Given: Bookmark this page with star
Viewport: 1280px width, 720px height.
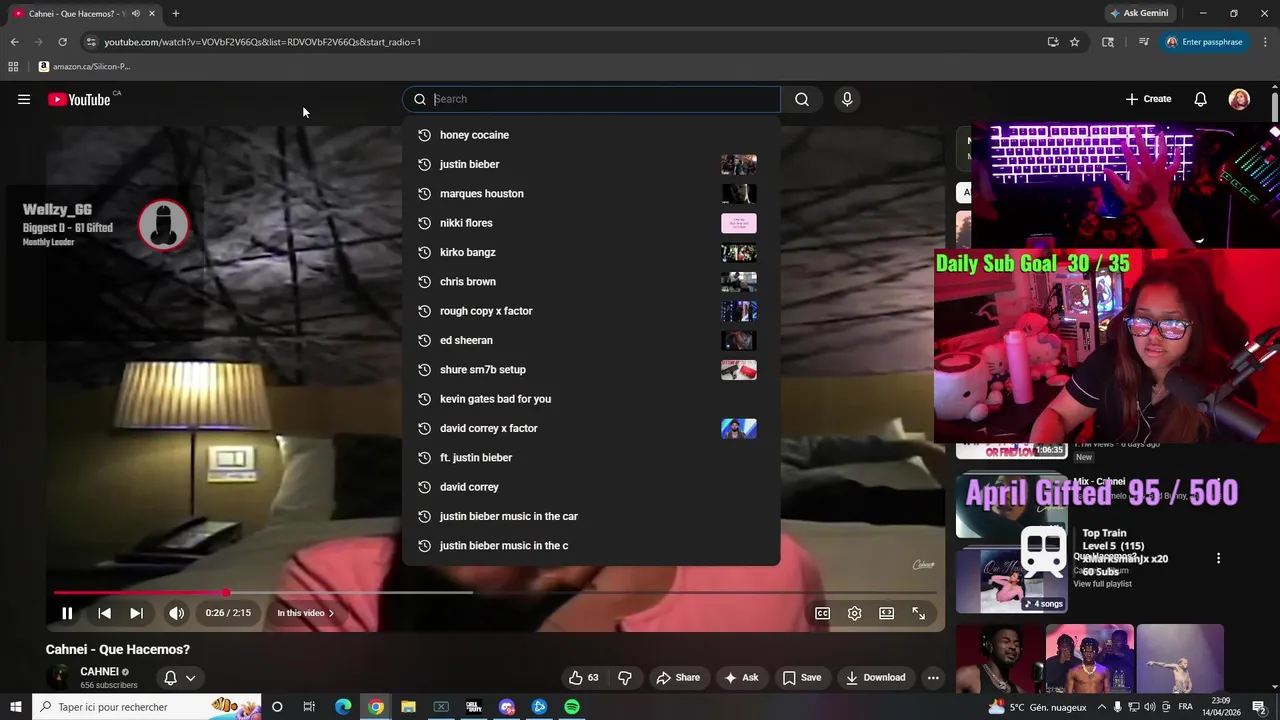Looking at the screenshot, I should (1075, 42).
